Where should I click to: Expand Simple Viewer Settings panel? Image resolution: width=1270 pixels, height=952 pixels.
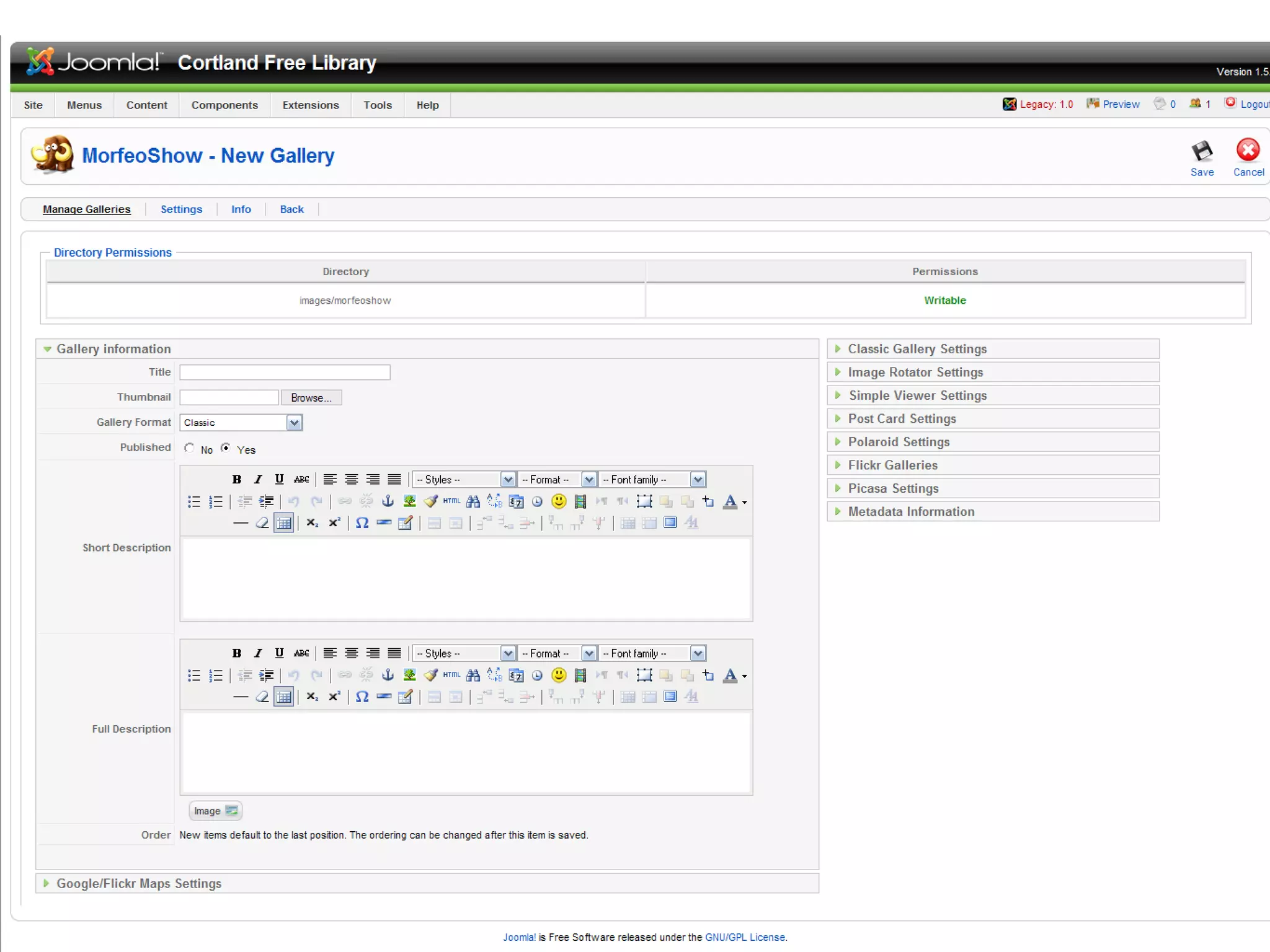(993, 395)
